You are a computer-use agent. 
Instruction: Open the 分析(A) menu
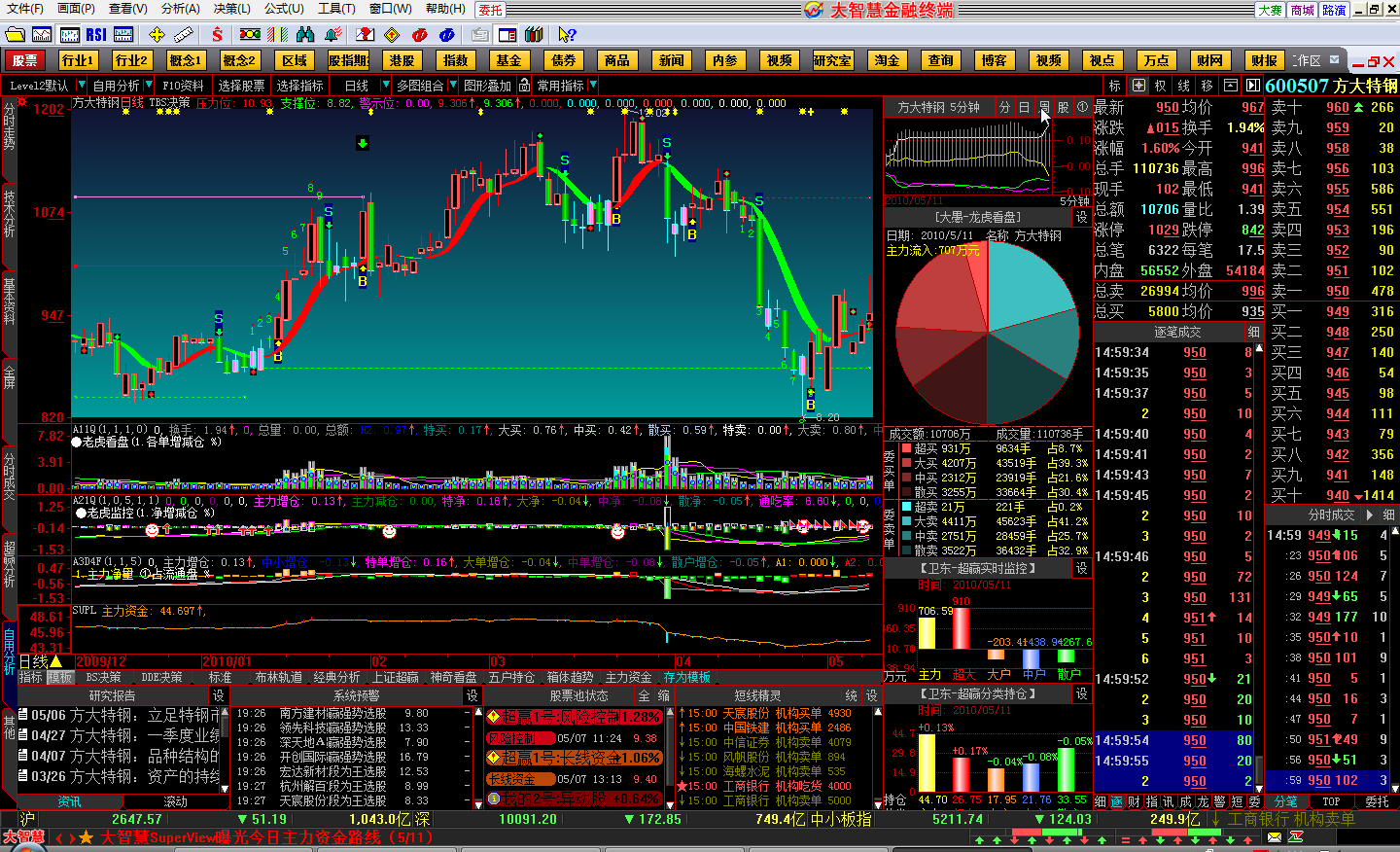180,9
